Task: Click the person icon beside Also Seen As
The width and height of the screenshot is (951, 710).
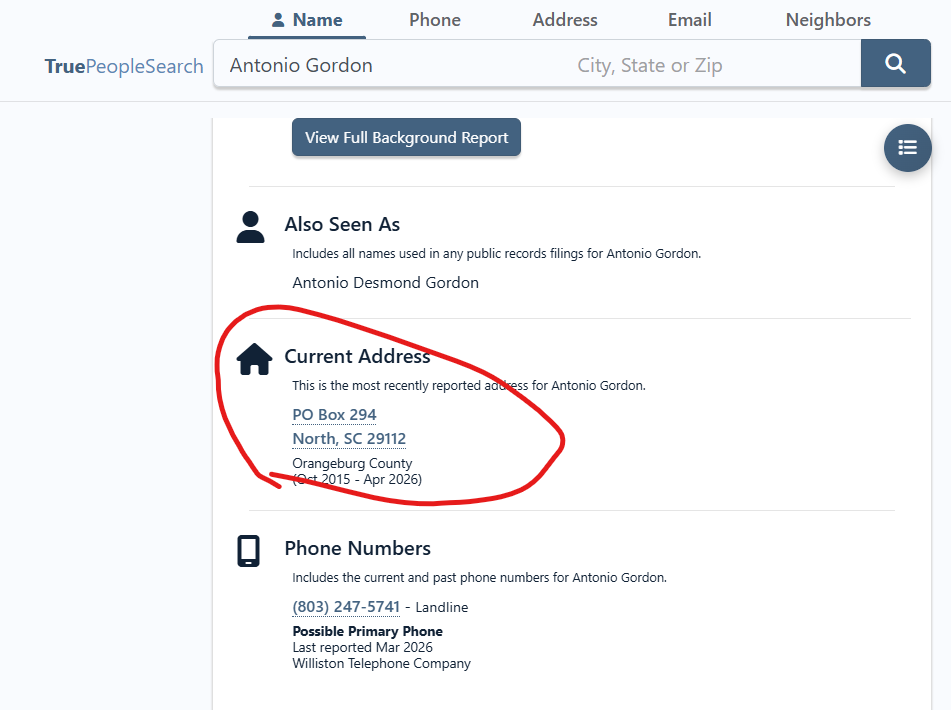Action: point(250,227)
